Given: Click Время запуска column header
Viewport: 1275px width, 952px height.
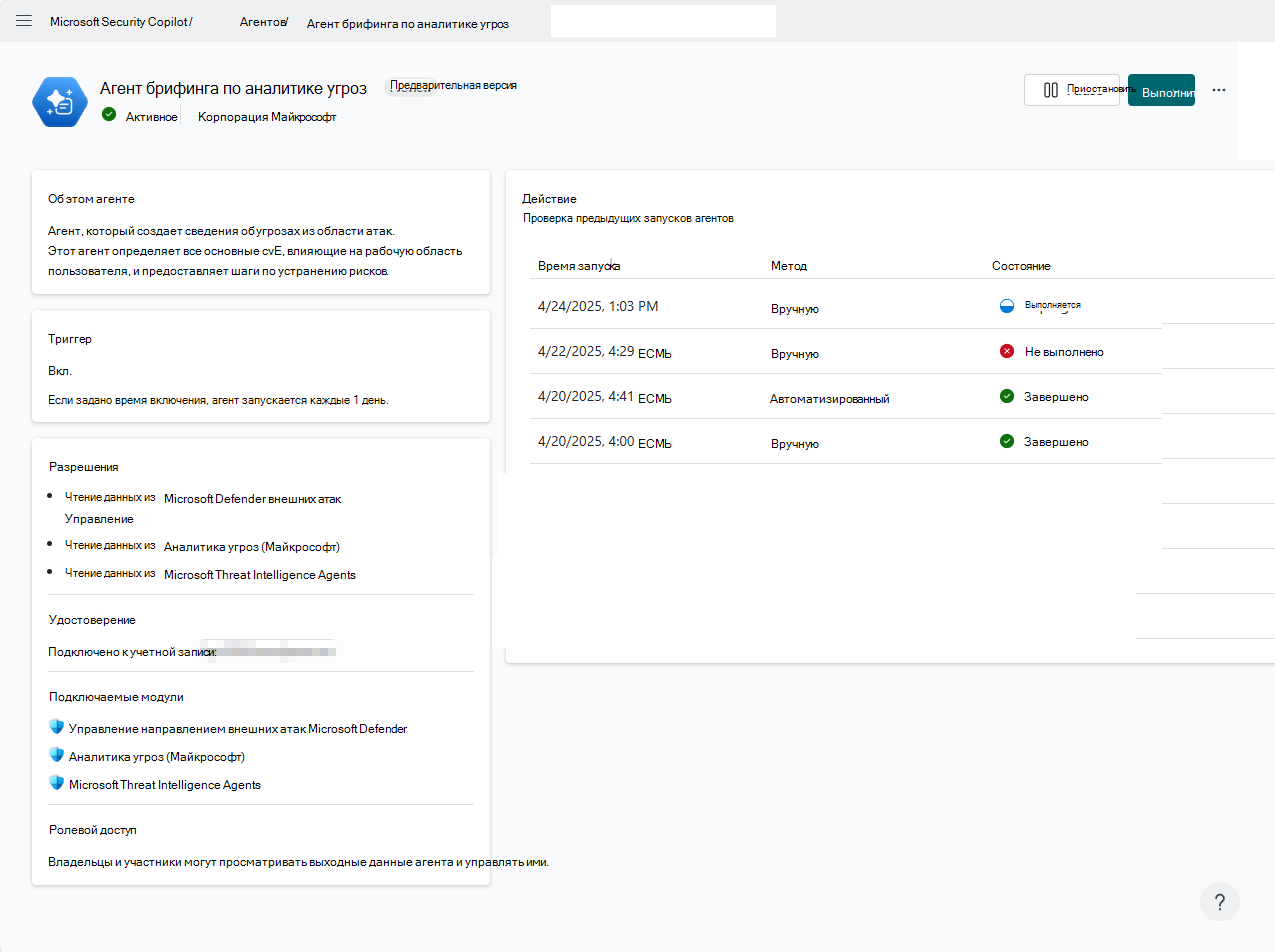Looking at the screenshot, I should point(579,266).
